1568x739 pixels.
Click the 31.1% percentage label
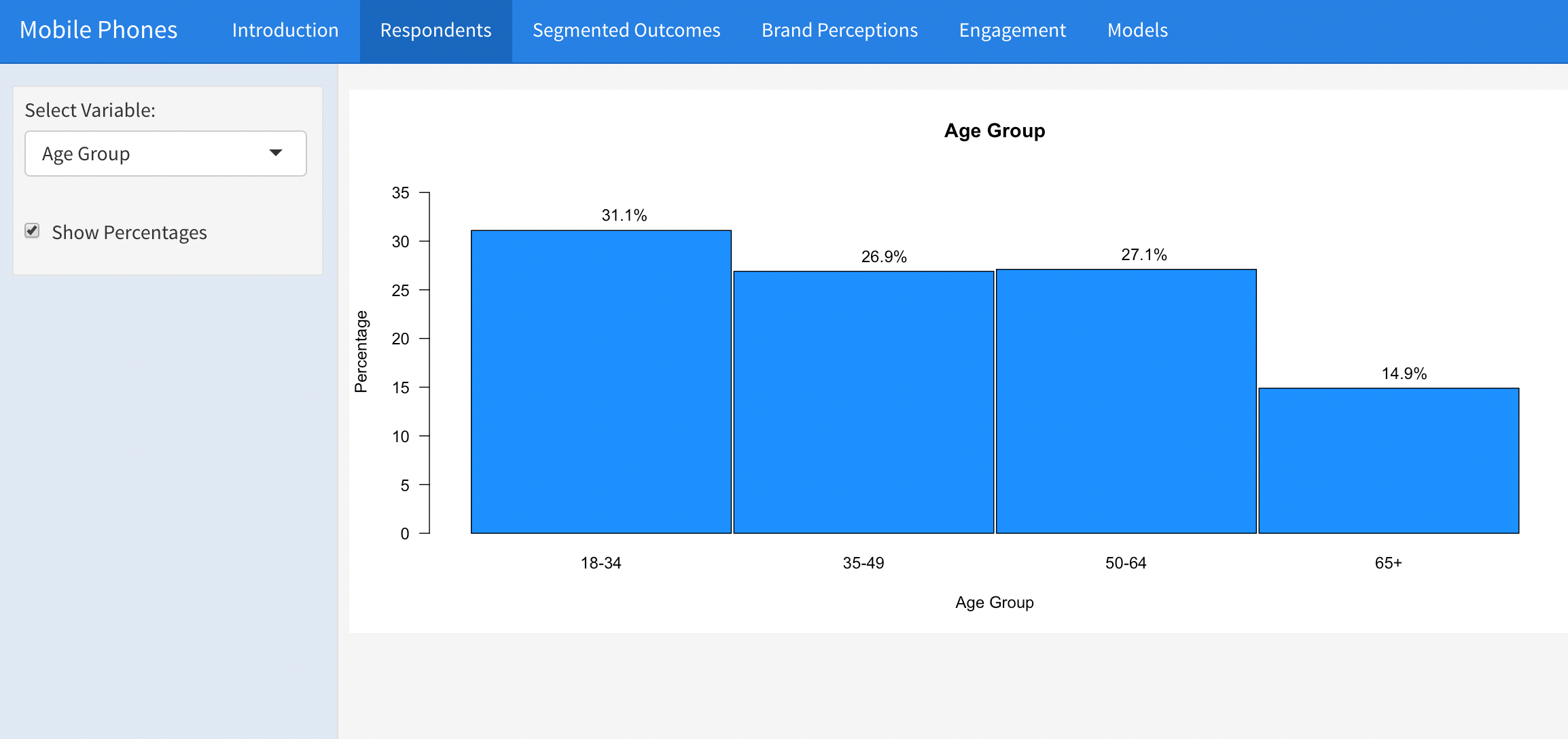624,215
